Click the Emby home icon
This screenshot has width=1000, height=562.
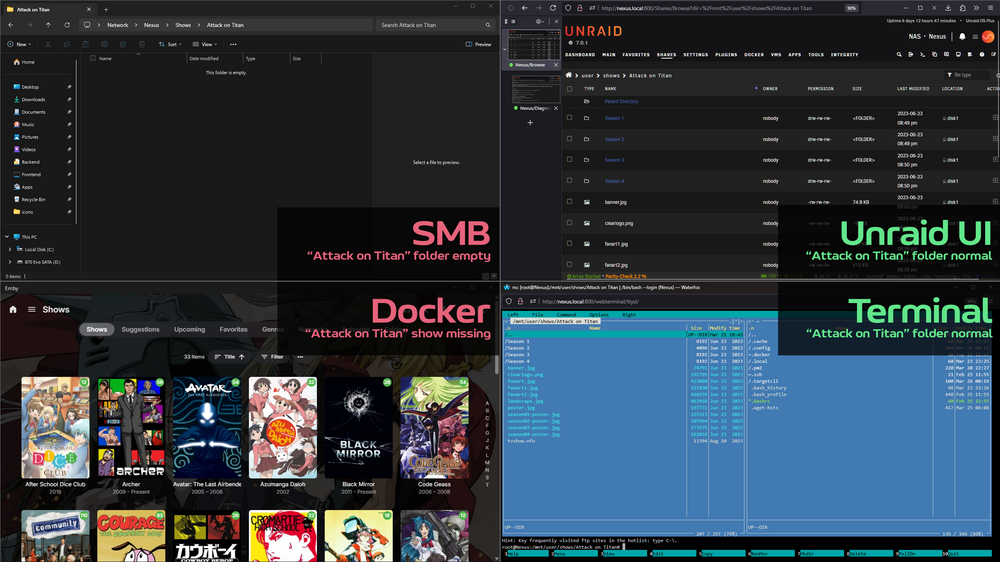pos(13,309)
